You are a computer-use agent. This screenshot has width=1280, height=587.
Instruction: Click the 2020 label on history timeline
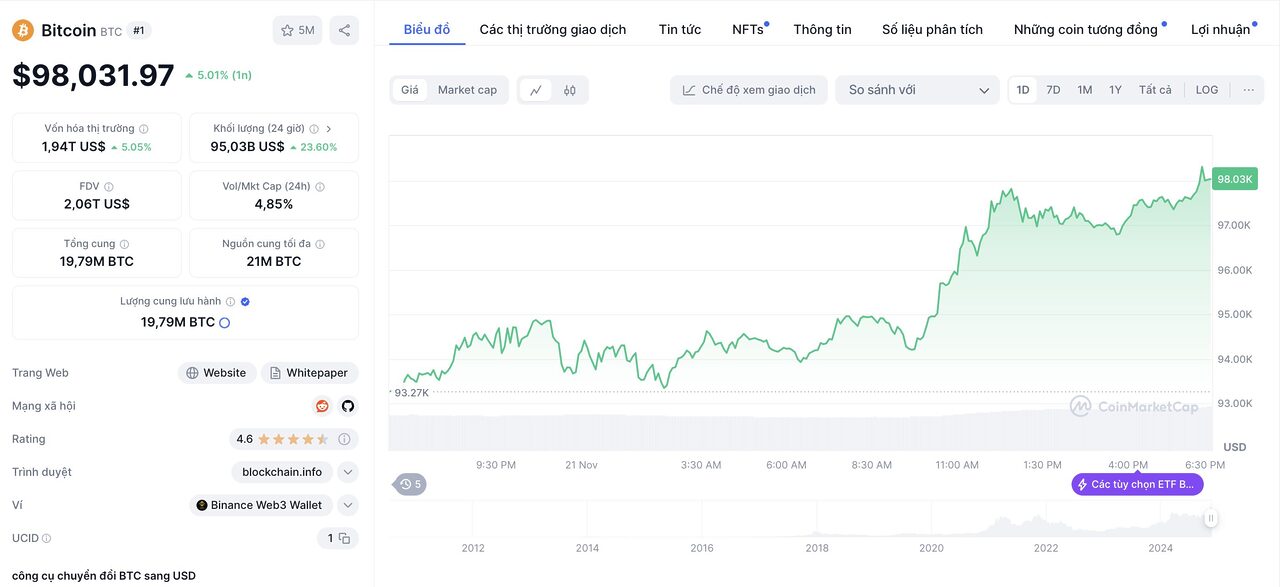[931, 548]
